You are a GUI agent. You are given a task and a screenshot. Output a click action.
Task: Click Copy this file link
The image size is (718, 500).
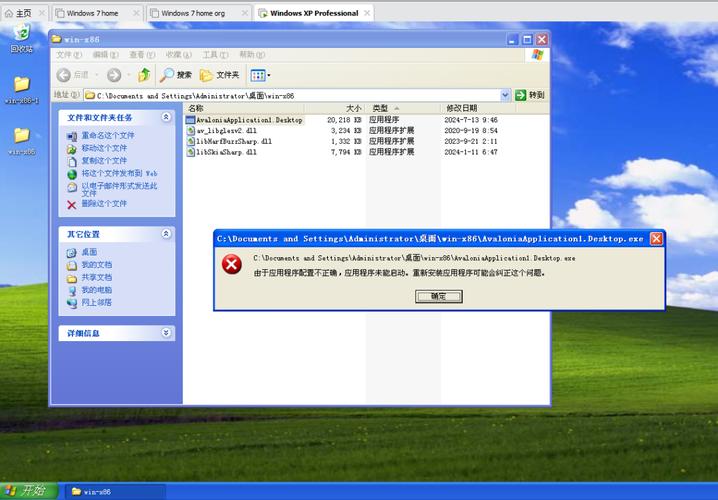point(104,161)
